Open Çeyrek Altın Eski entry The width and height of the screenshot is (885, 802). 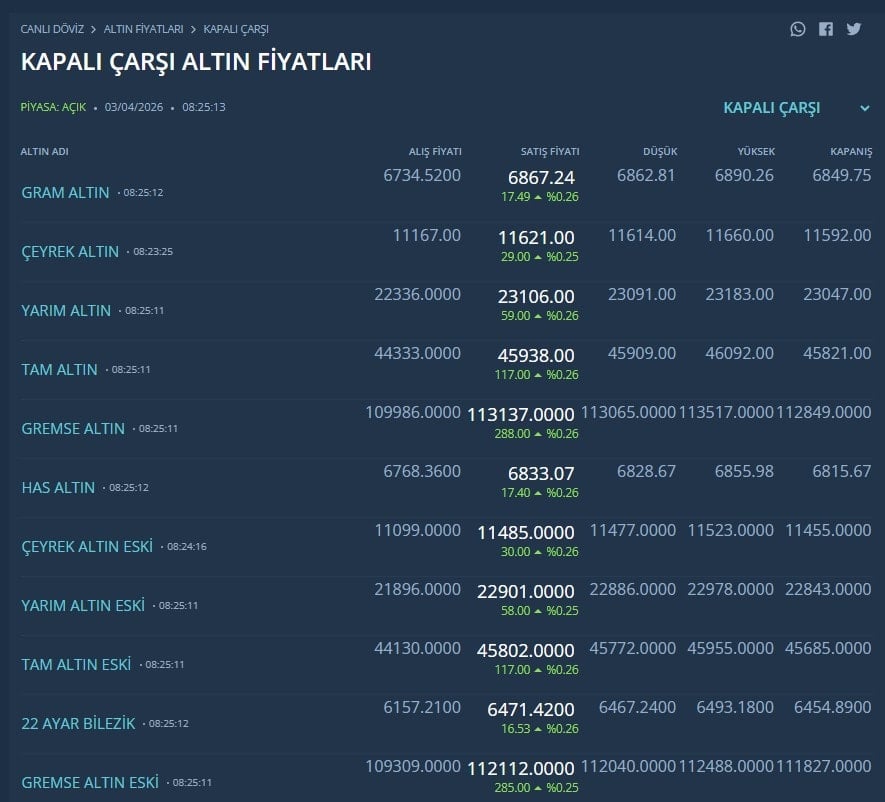[x=87, y=546]
